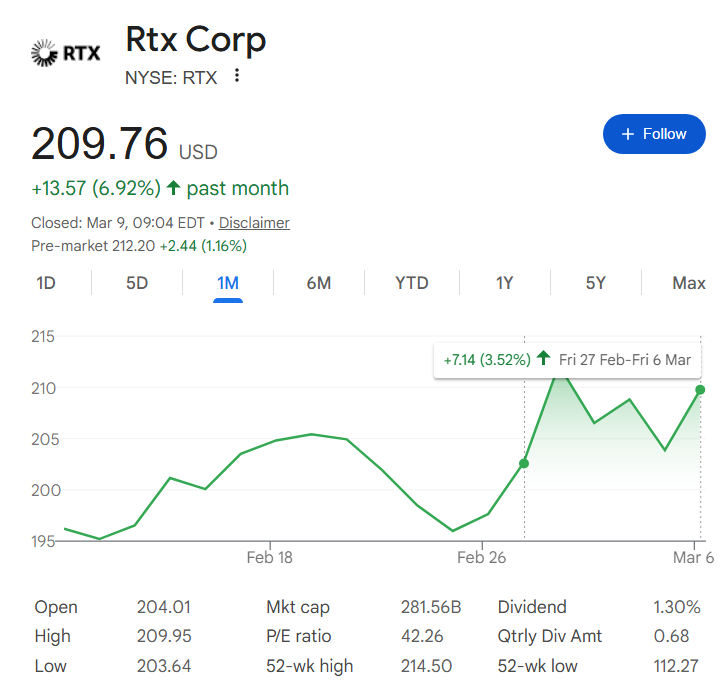Follow the Rtx Corp stock

click(x=654, y=134)
